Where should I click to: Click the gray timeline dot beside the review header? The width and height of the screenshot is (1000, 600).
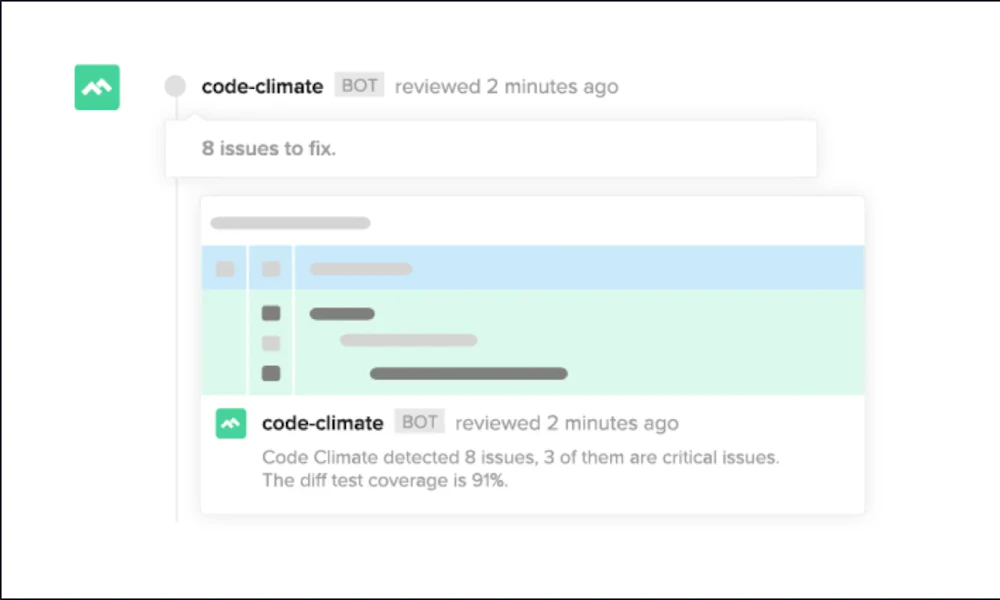pos(176,86)
